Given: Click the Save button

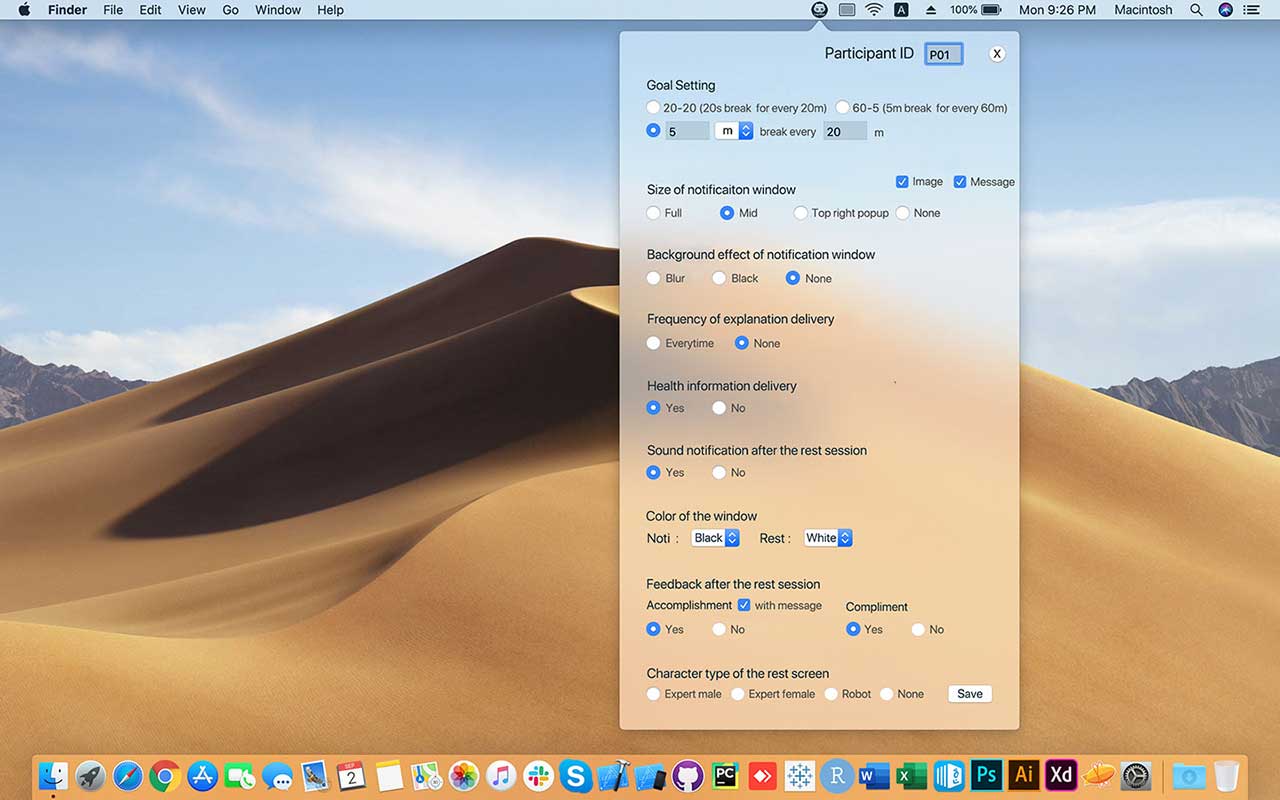Looking at the screenshot, I should [970, 694].
